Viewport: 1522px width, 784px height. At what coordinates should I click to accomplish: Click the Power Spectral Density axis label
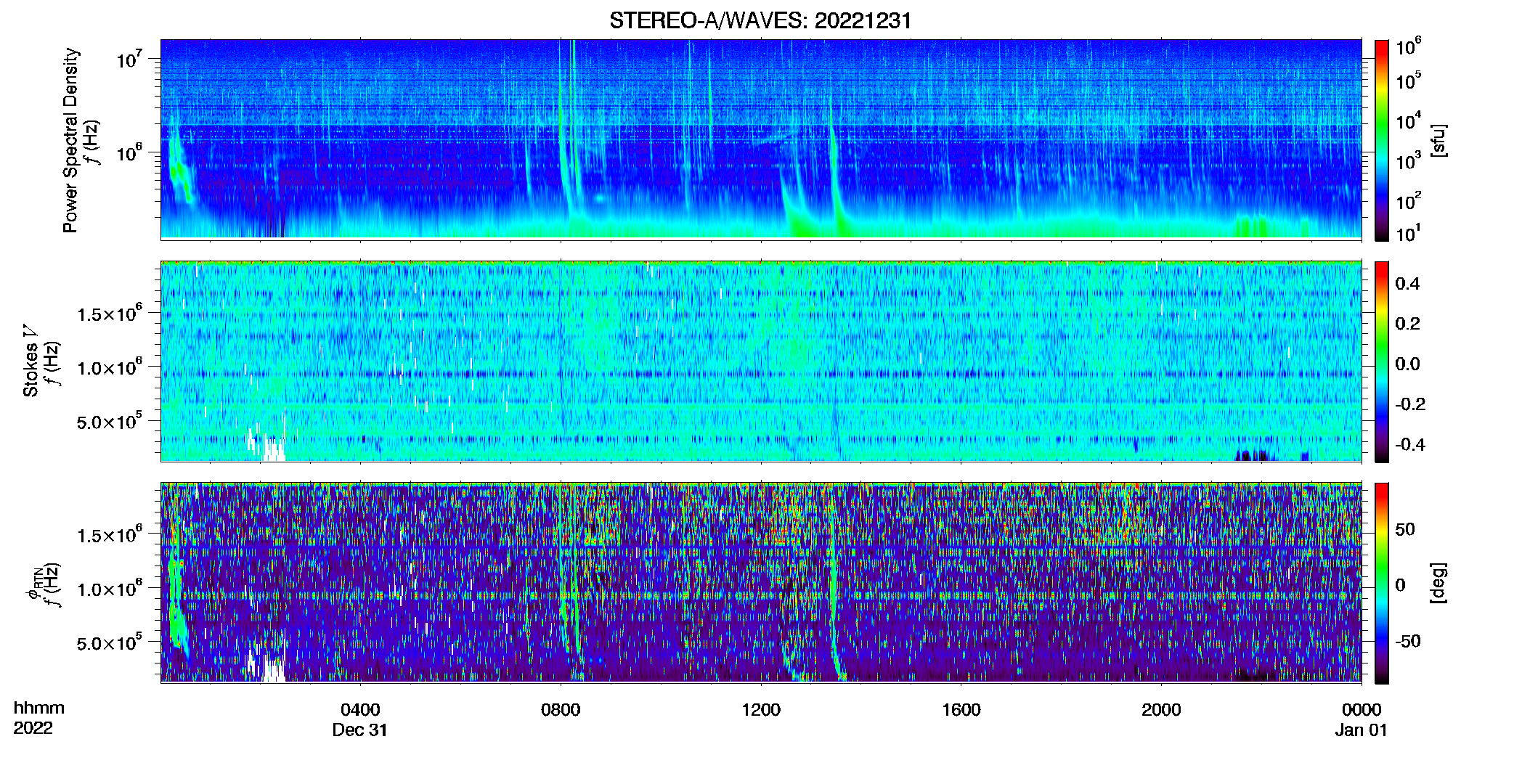coord(70,140)
